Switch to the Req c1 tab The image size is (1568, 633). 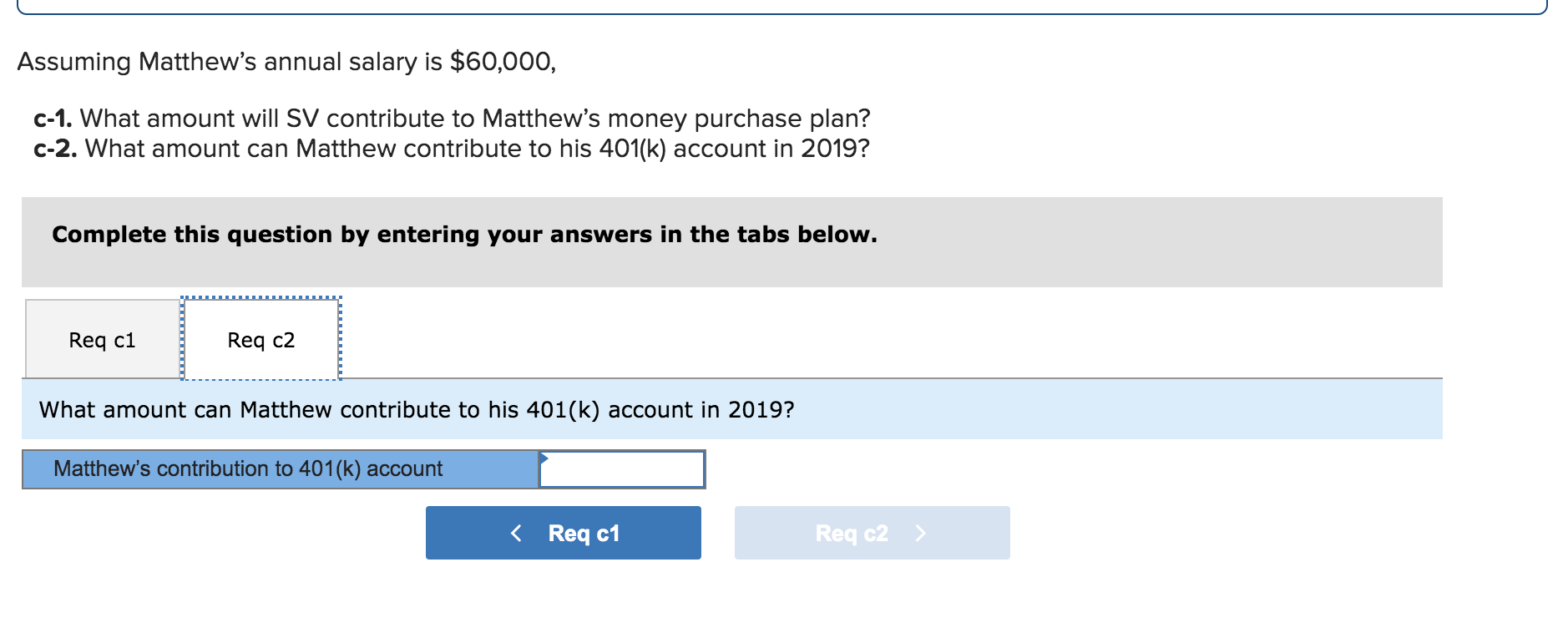[102, 338]
